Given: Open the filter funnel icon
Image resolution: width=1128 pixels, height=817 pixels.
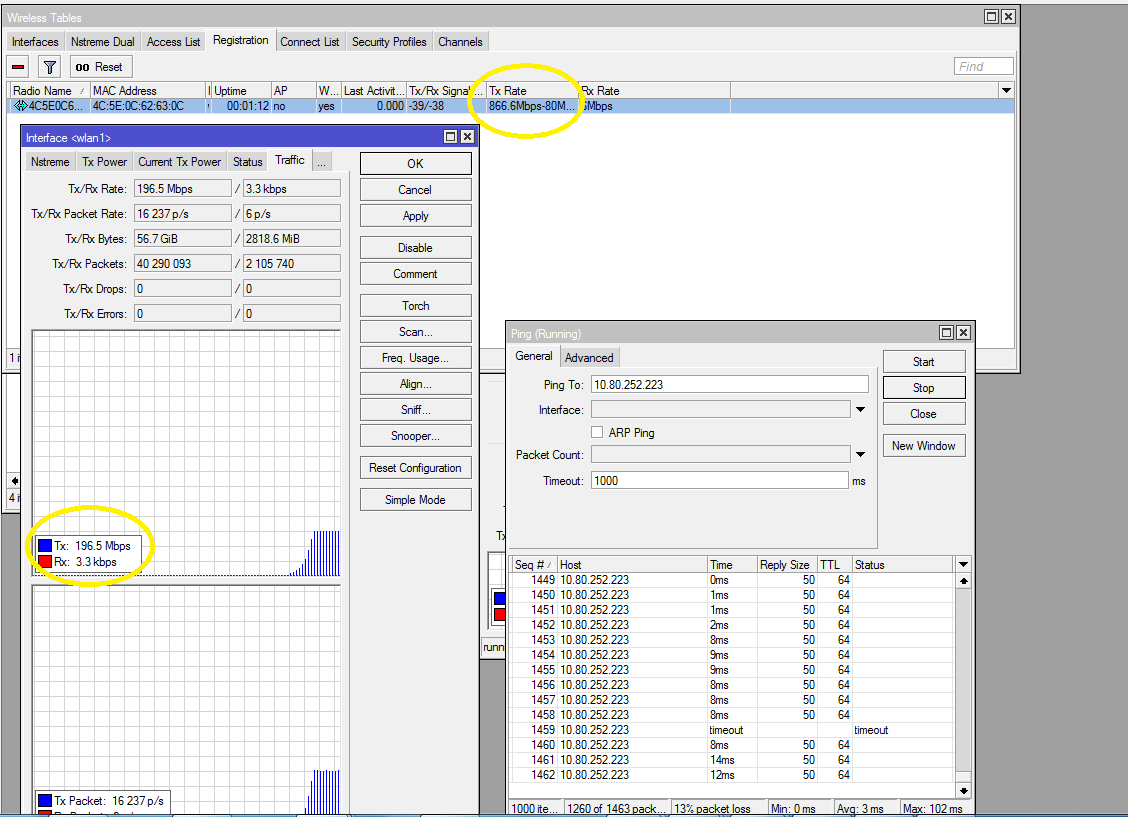Looking at the screenshot, I should pos(49,67).
